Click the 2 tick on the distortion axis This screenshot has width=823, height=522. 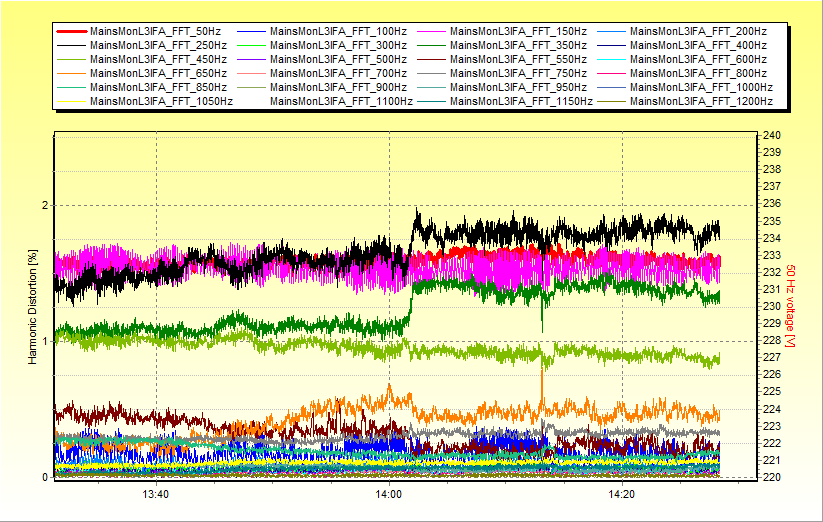pos(43,205)
